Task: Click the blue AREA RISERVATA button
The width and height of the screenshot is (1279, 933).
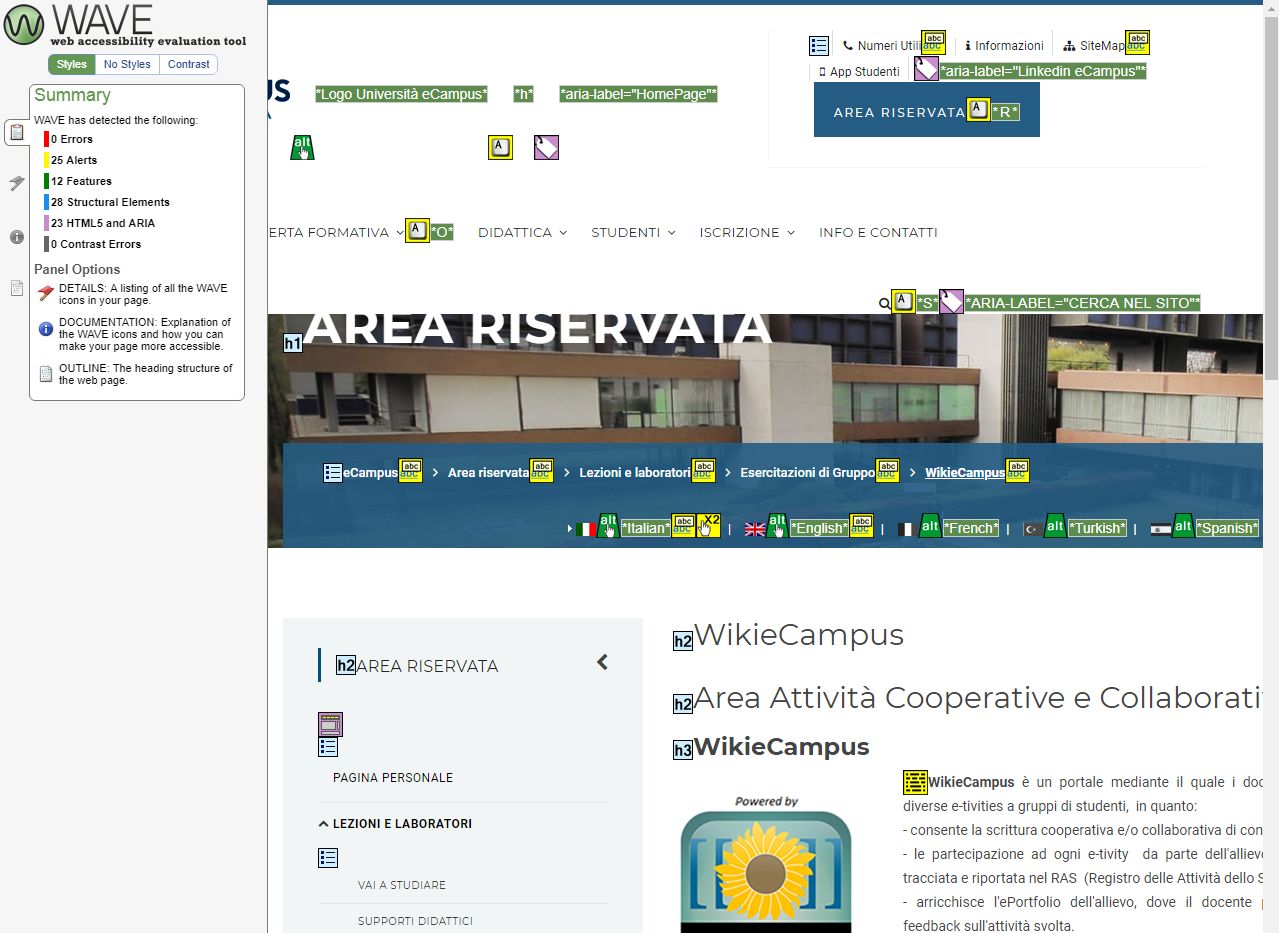Action: pos(927,110)
